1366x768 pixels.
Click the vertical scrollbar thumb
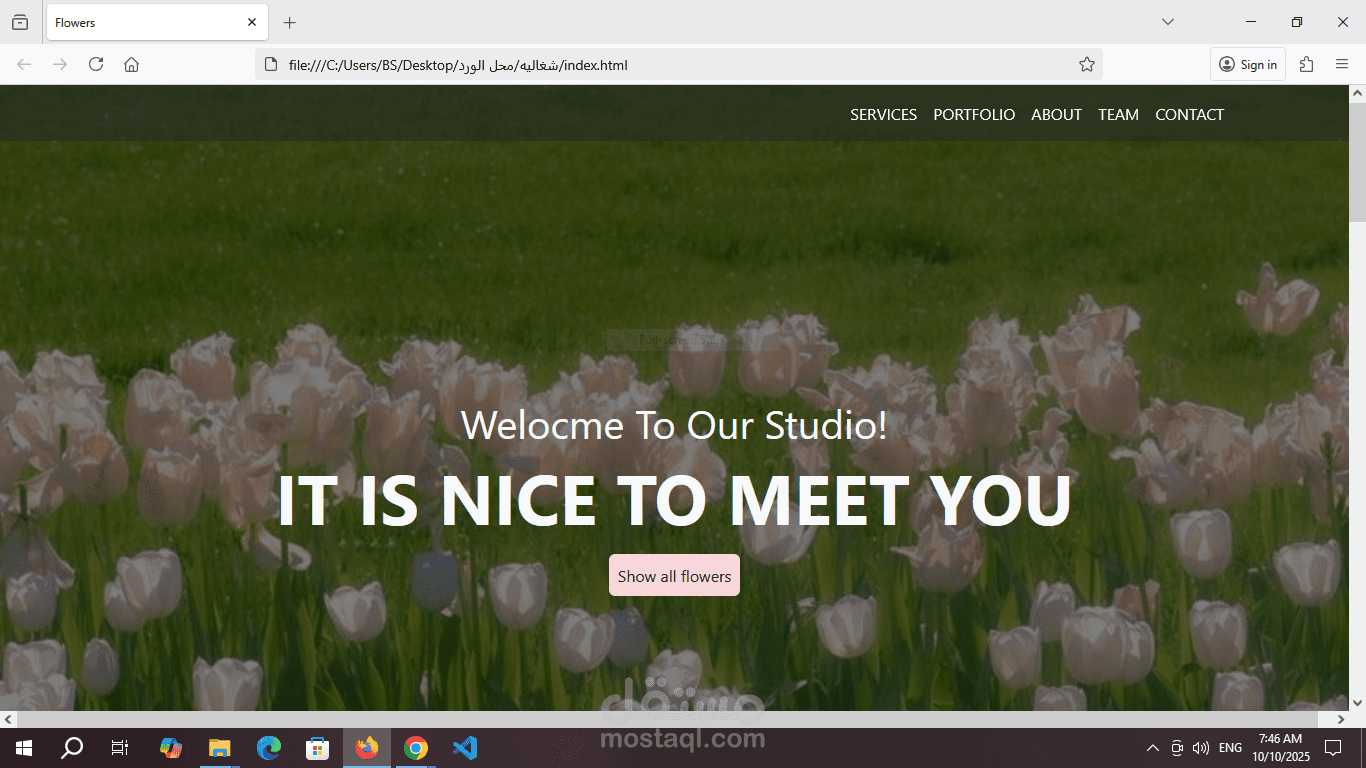pyautogui.click(x=1357, y=162)
